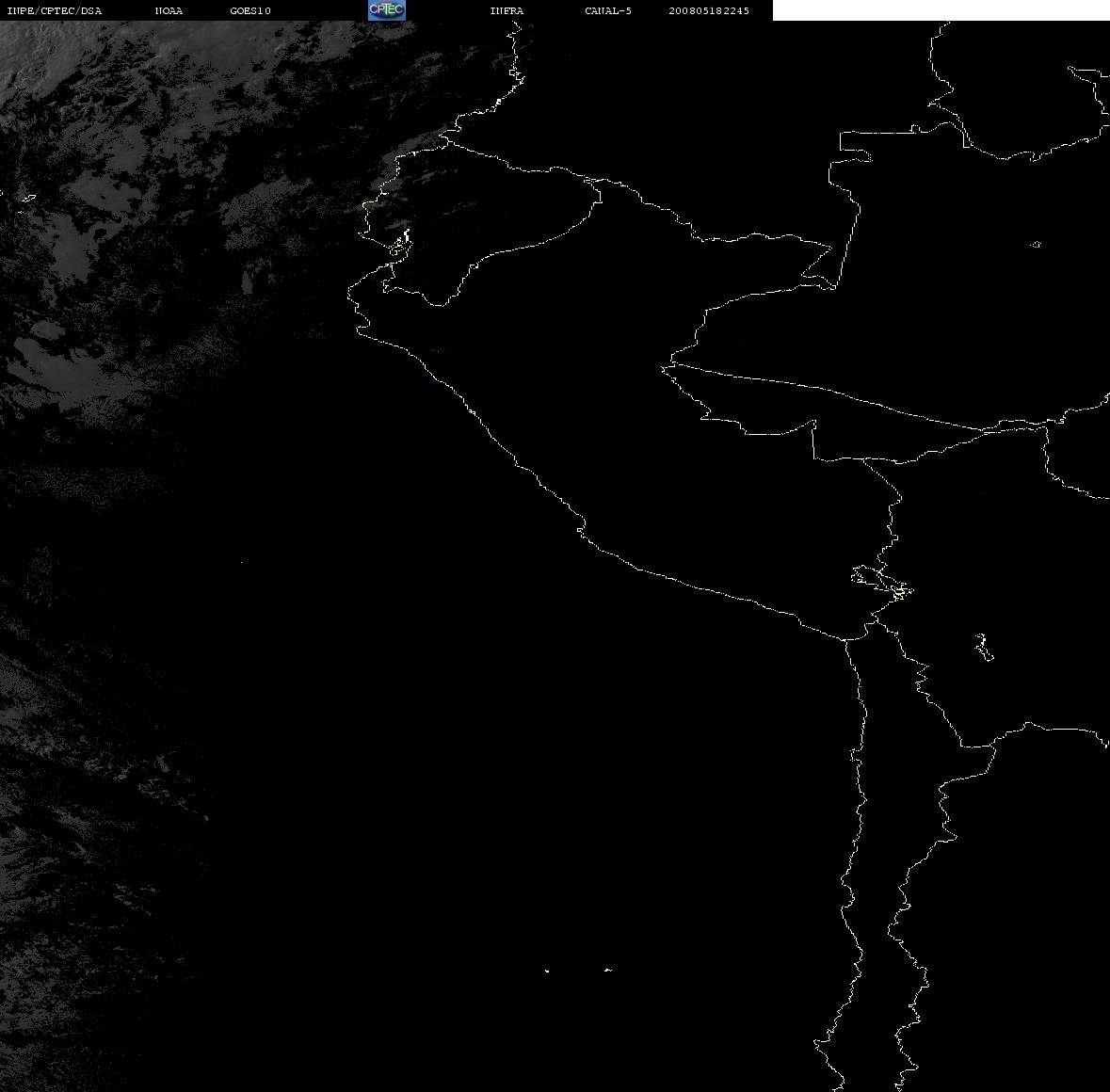Click the white blank box in header
The height and width of the screenshot is (1092, 1110).
pos(941,10)
